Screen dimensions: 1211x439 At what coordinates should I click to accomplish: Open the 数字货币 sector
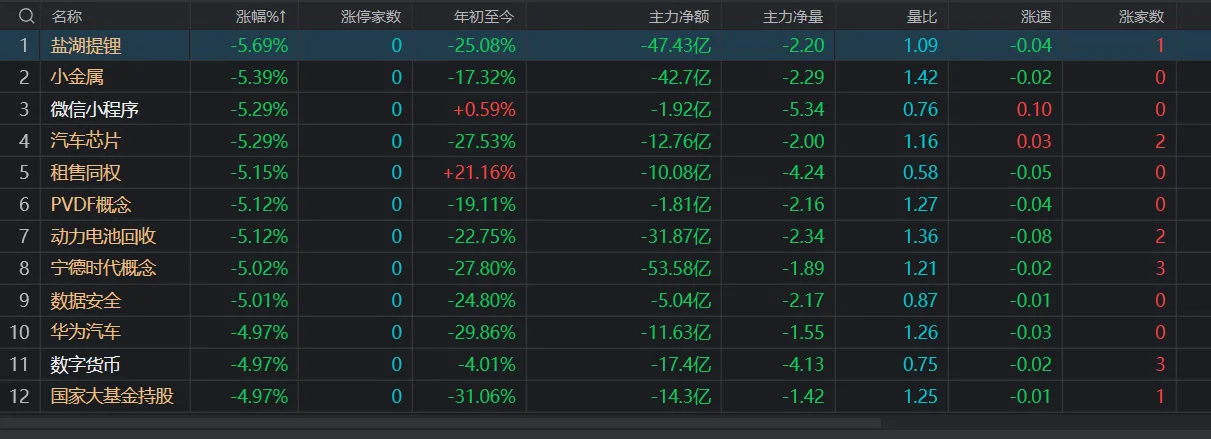coord(86,364)
